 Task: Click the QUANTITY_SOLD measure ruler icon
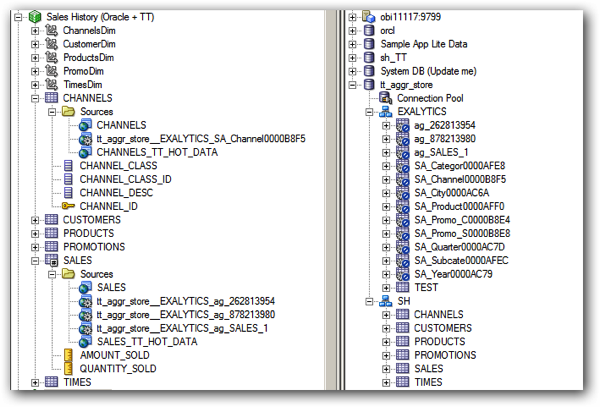click(68, 369)
